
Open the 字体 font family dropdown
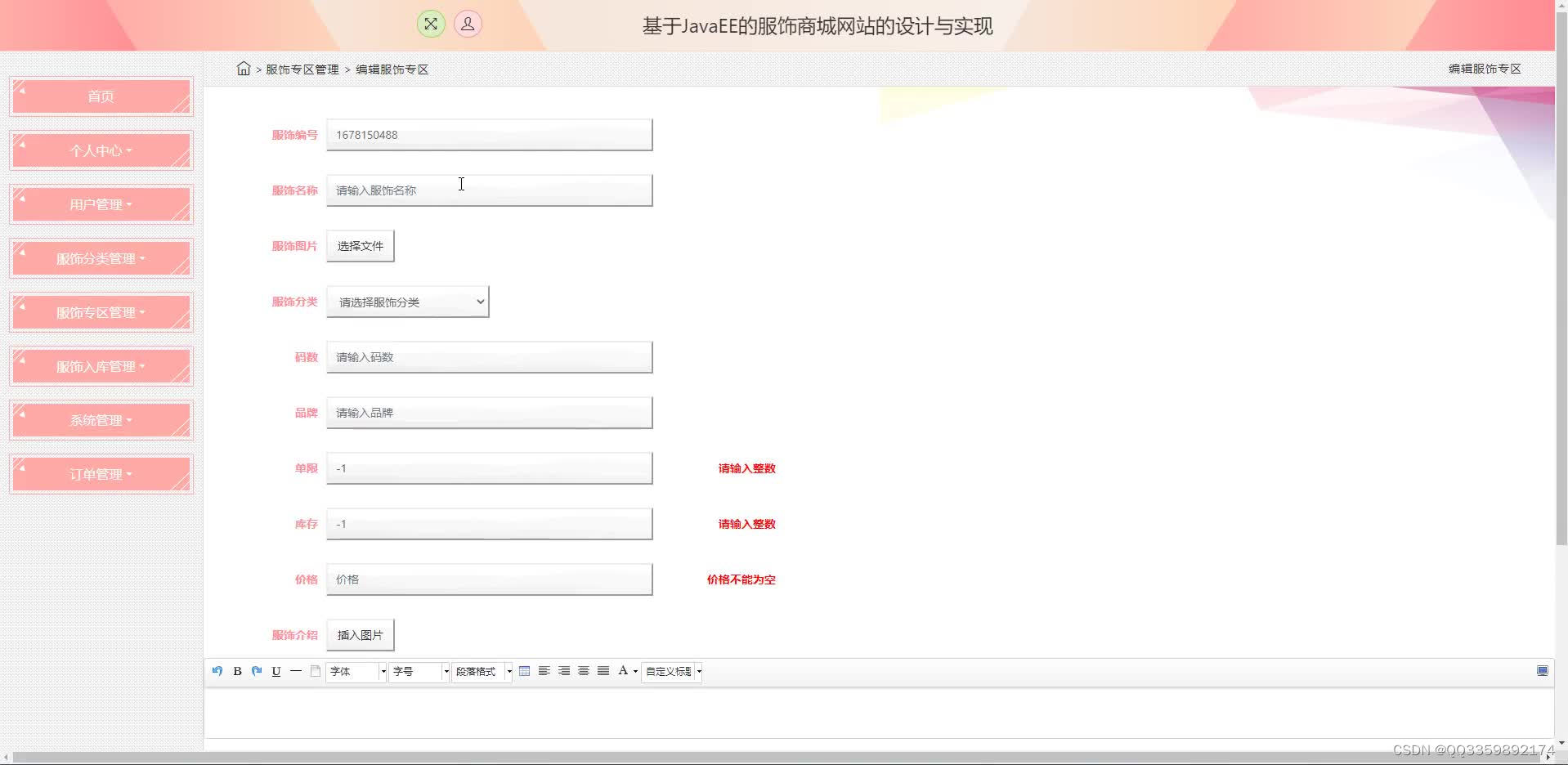click(356, 672)
